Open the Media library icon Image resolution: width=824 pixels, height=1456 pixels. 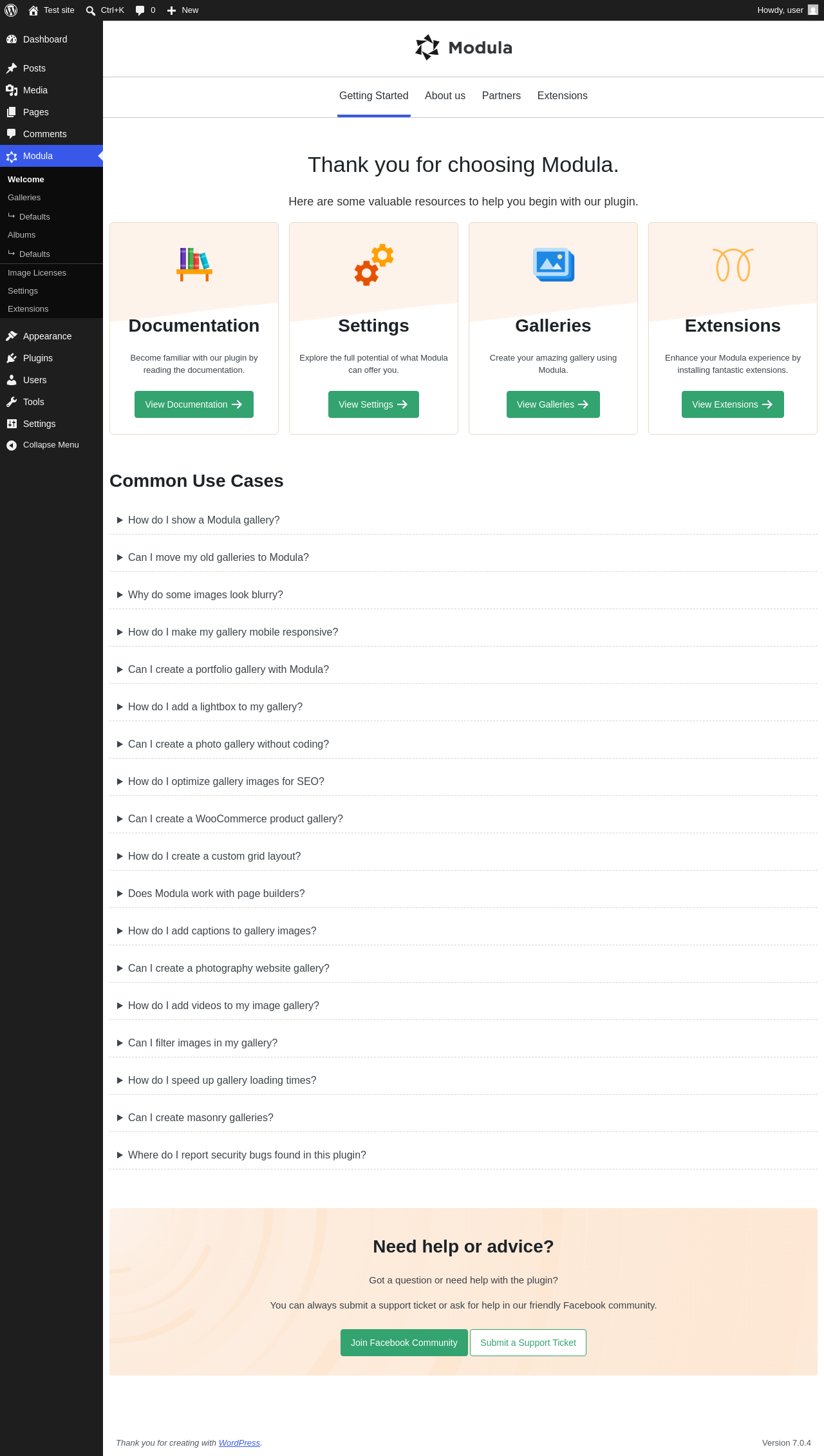click(12, 90)
